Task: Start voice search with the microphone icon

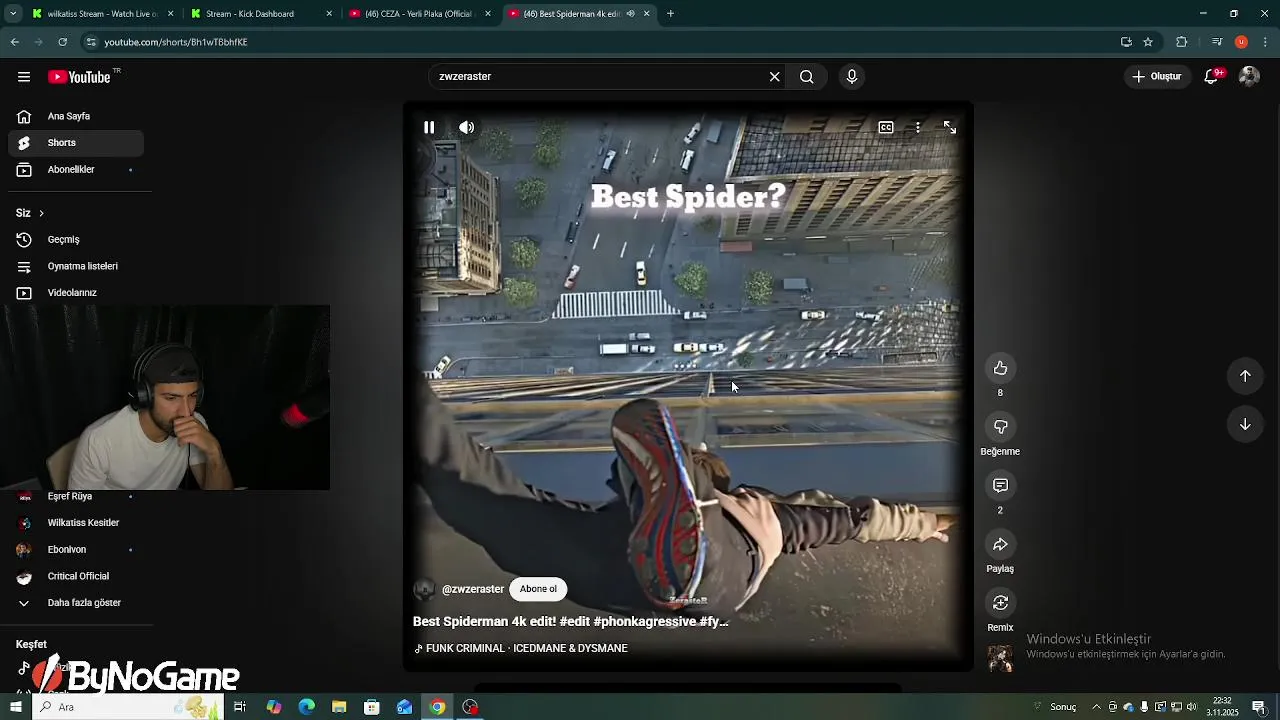Action: pos(852,77)
